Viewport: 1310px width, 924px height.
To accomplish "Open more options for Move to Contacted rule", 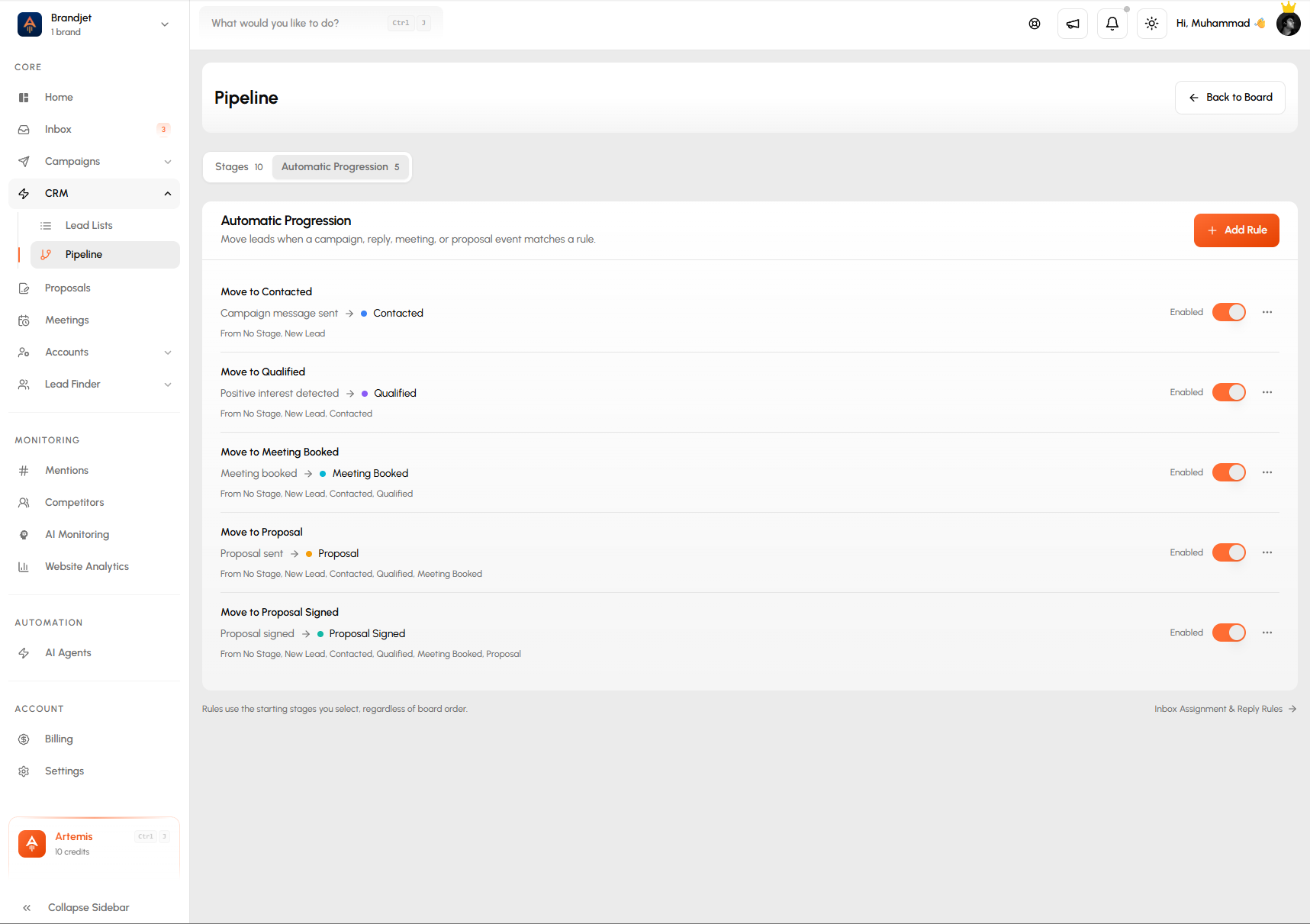I will 1267,312.
